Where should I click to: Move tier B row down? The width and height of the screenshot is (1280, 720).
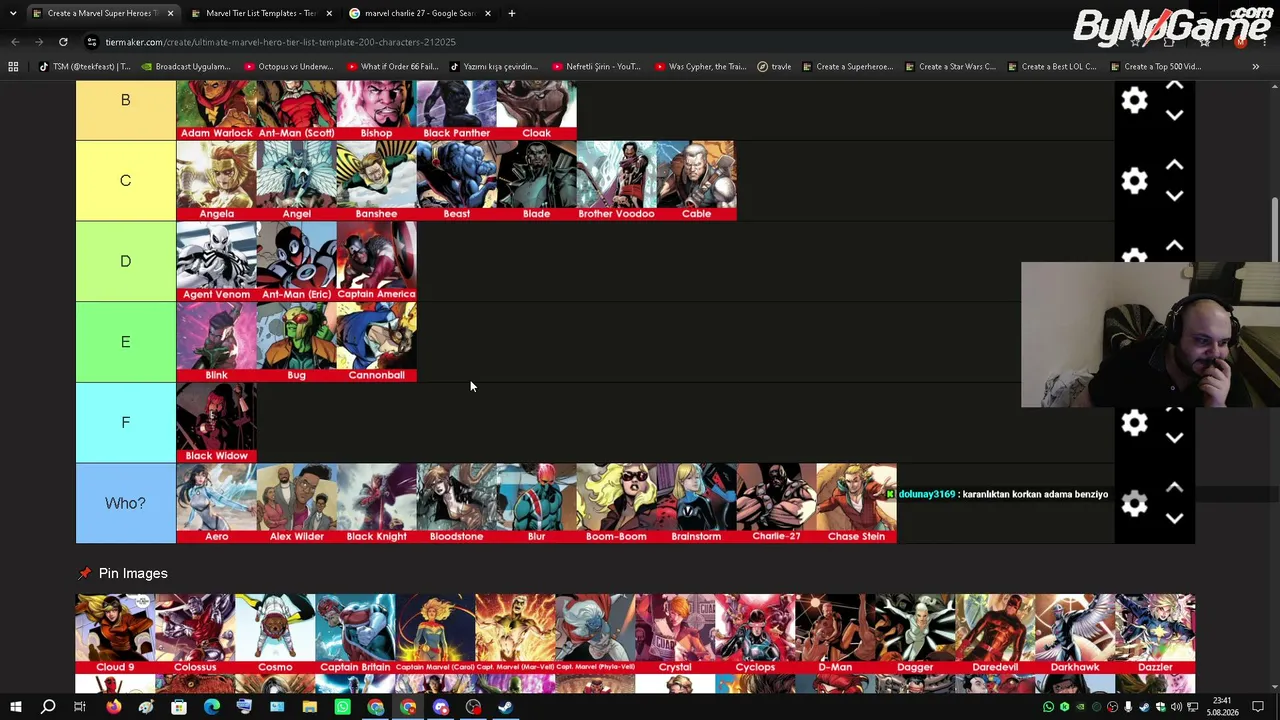[x=1175, y=116]
